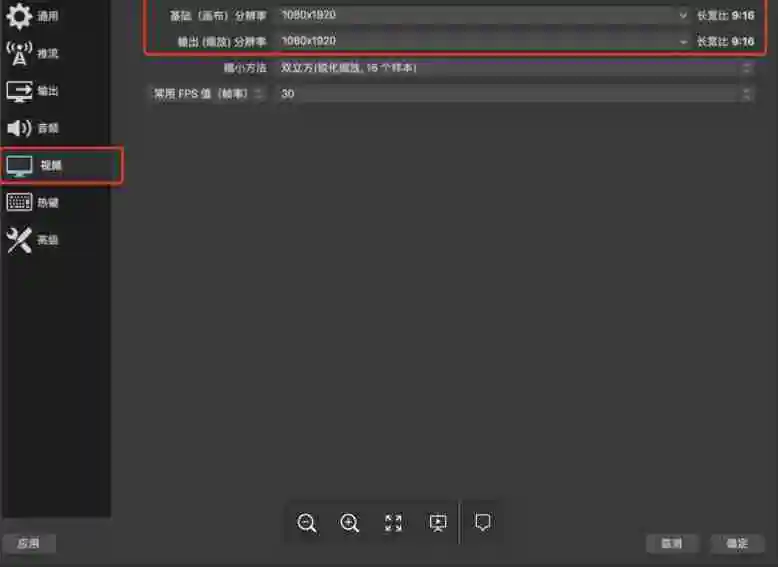Click the annotation speech bubble icon
The height and width of the screenshot is (567, 778).
482,522
